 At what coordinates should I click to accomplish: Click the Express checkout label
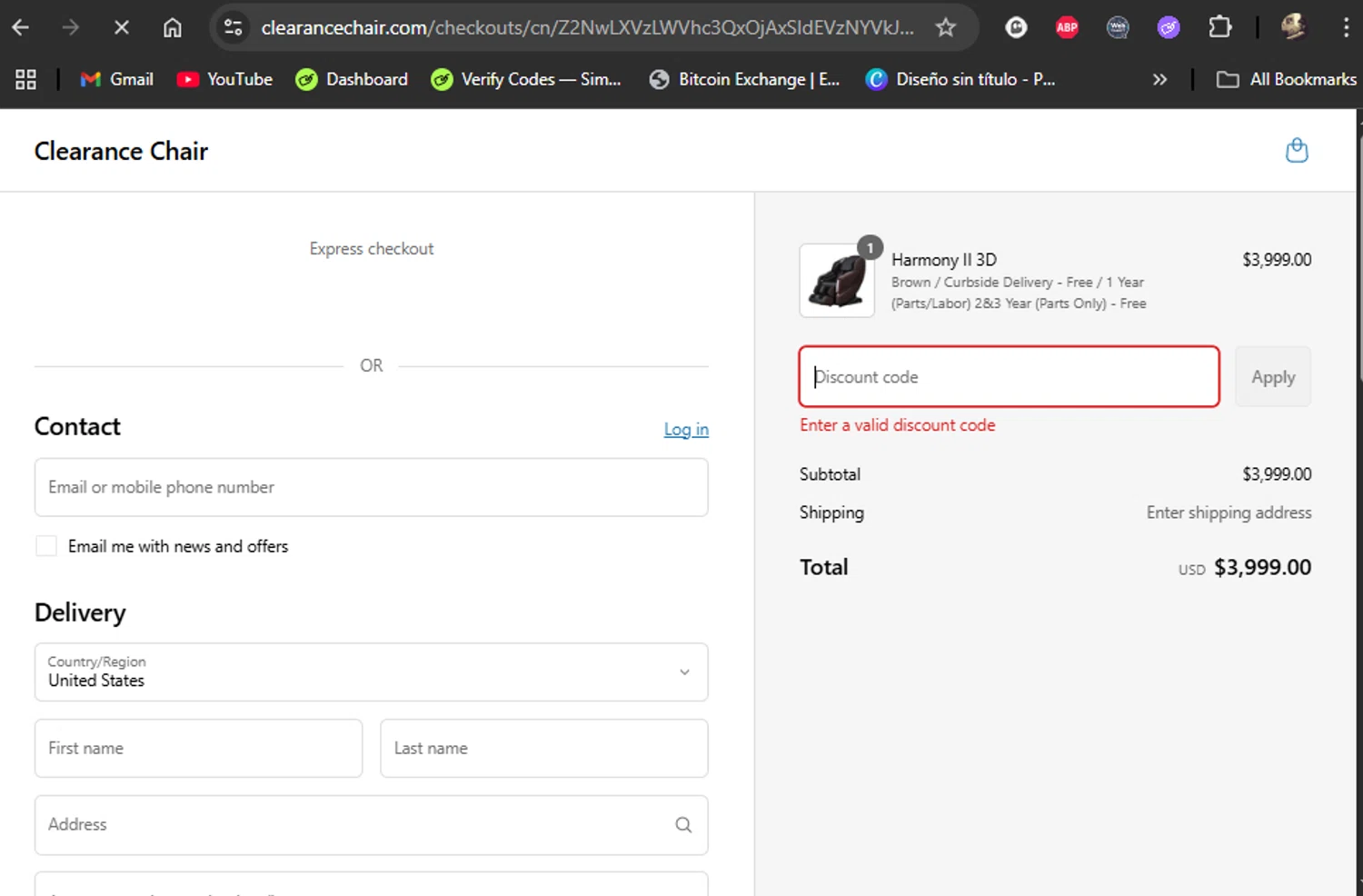tap(372, 249)
